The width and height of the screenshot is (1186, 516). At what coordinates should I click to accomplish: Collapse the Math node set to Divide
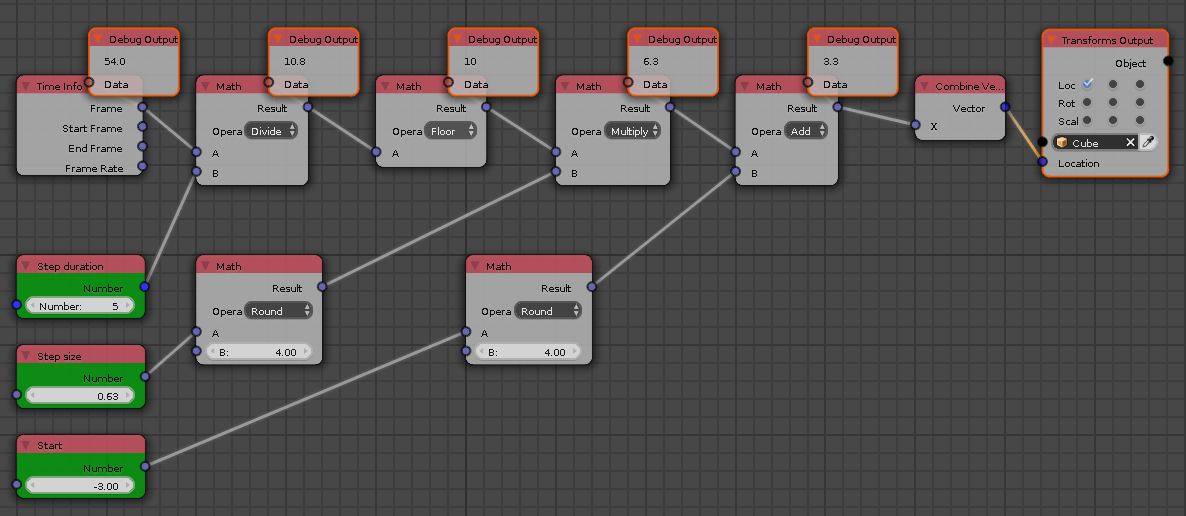[205, 86]
